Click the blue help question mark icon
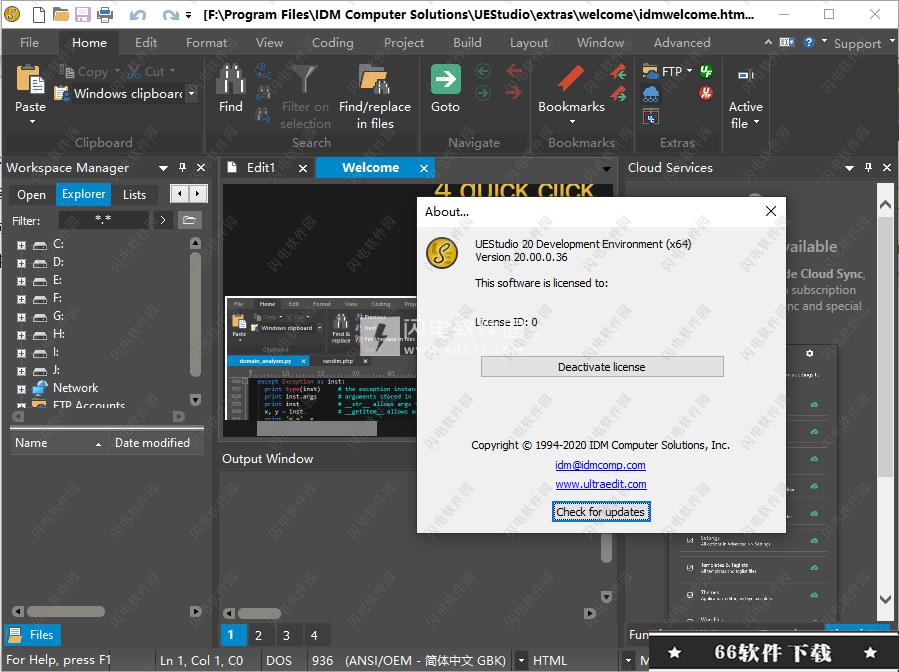The image size is (899, 672). pos(808,42)
